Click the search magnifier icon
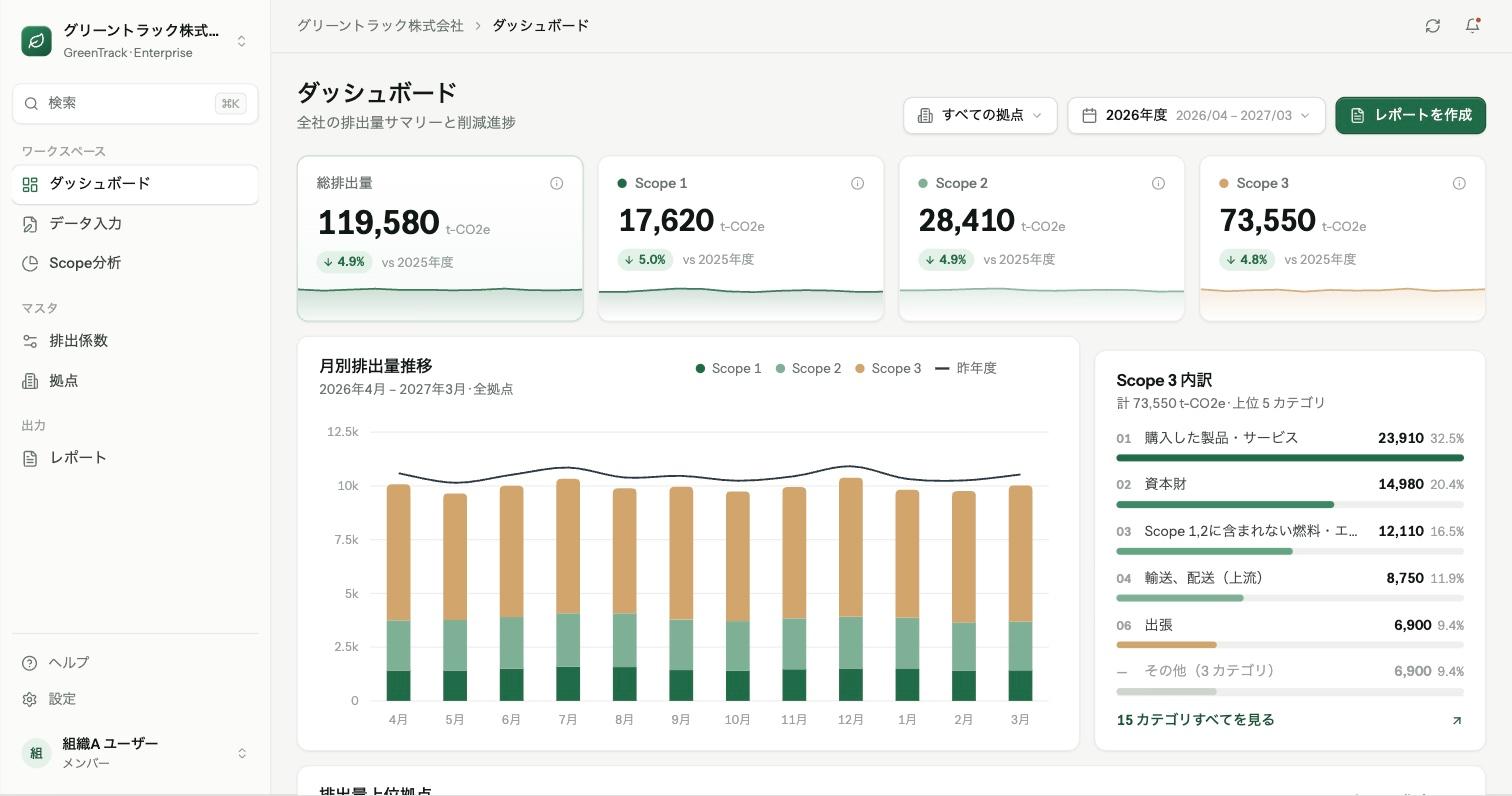This screenshot has width=1512, height=796. point(31,104)
